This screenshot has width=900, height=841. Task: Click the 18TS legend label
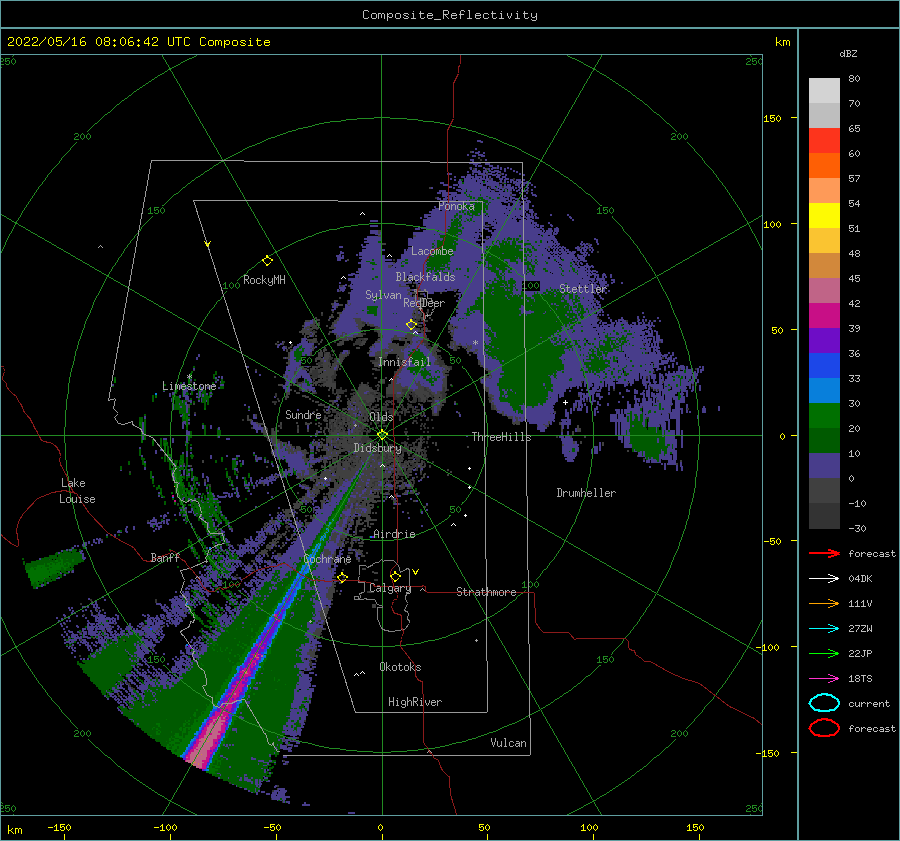coord(860,679)
